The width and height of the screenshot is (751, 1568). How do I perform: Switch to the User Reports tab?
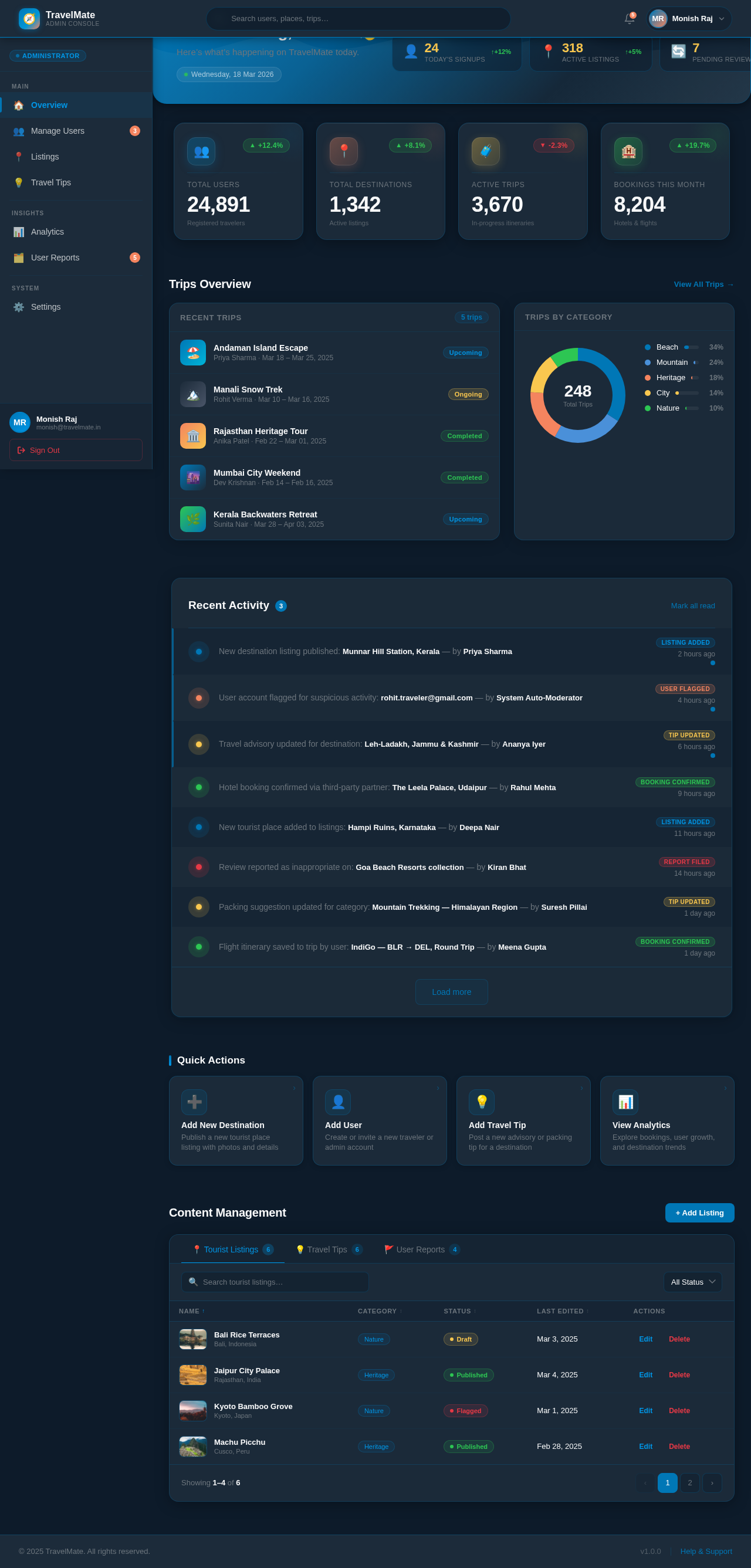pyautogui.click(x=422, y=1249)
